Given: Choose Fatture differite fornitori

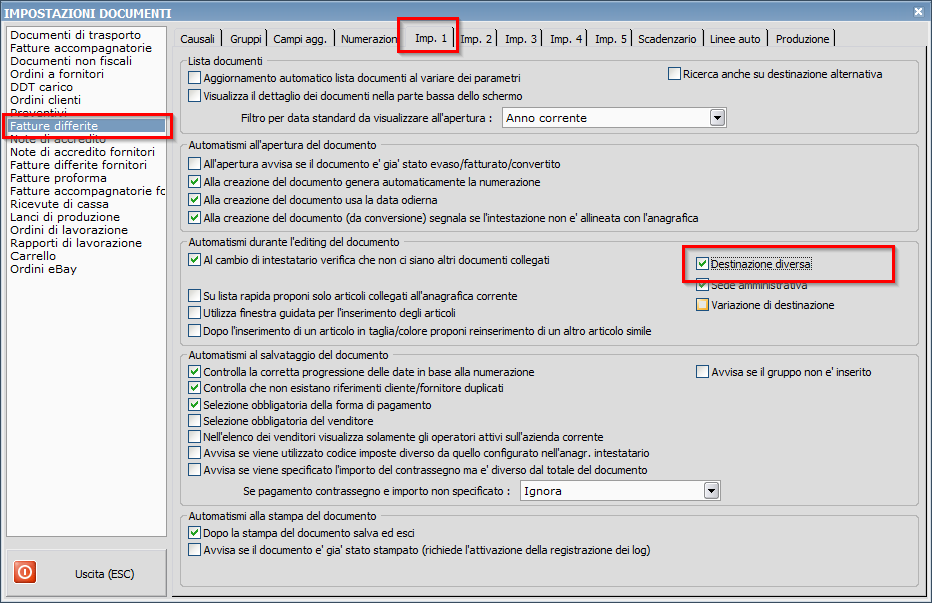Looking at the screenshot, I should tap(78, 165).
